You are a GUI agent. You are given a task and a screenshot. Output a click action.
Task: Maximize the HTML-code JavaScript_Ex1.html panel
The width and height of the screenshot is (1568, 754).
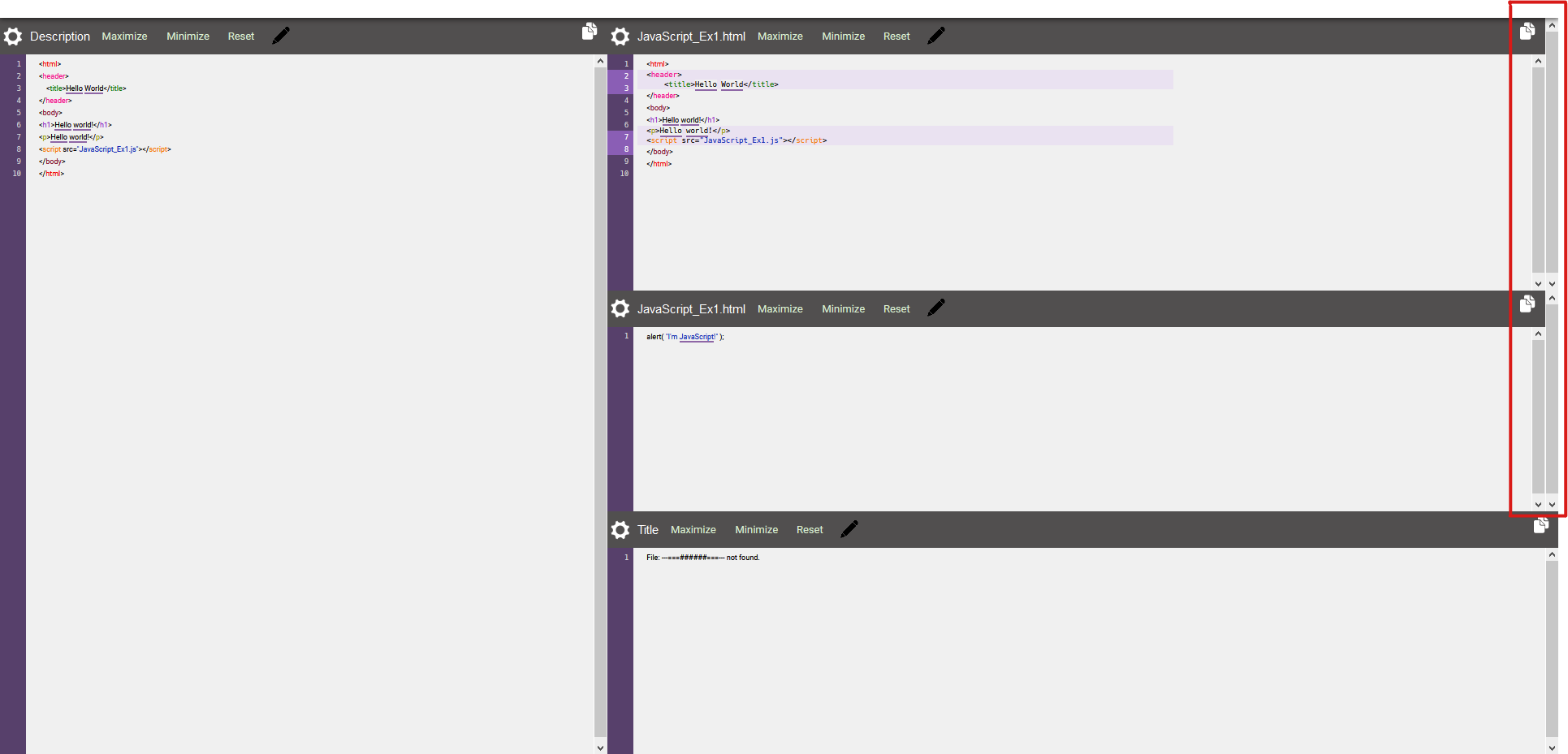click(x=780, y=37)
